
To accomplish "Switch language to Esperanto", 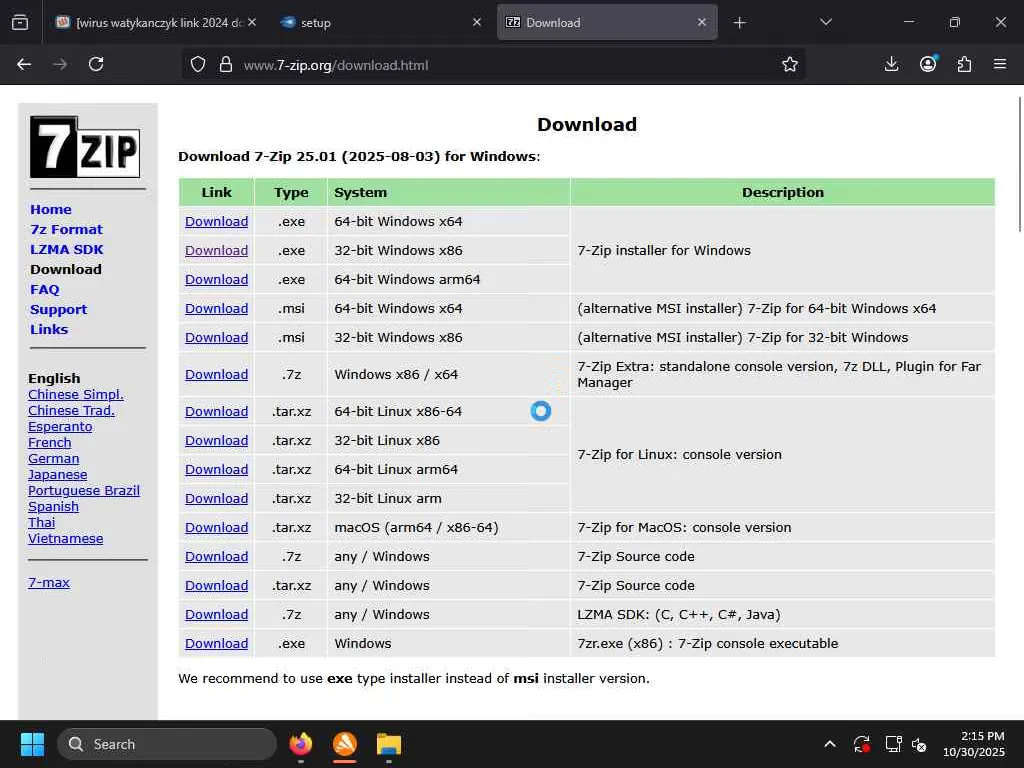I will click(x=60, y=426).
